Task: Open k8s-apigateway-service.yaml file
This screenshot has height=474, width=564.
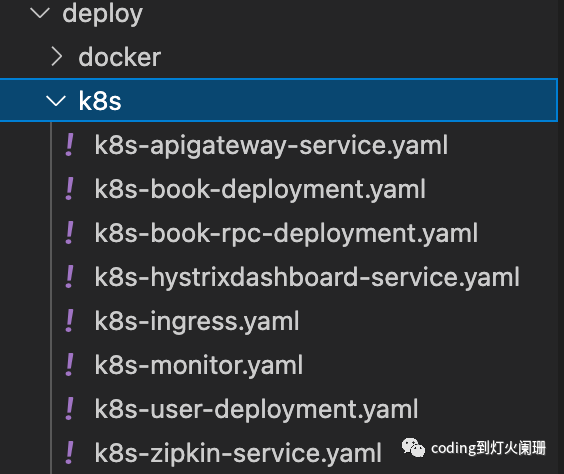Action: click(271, 146)
